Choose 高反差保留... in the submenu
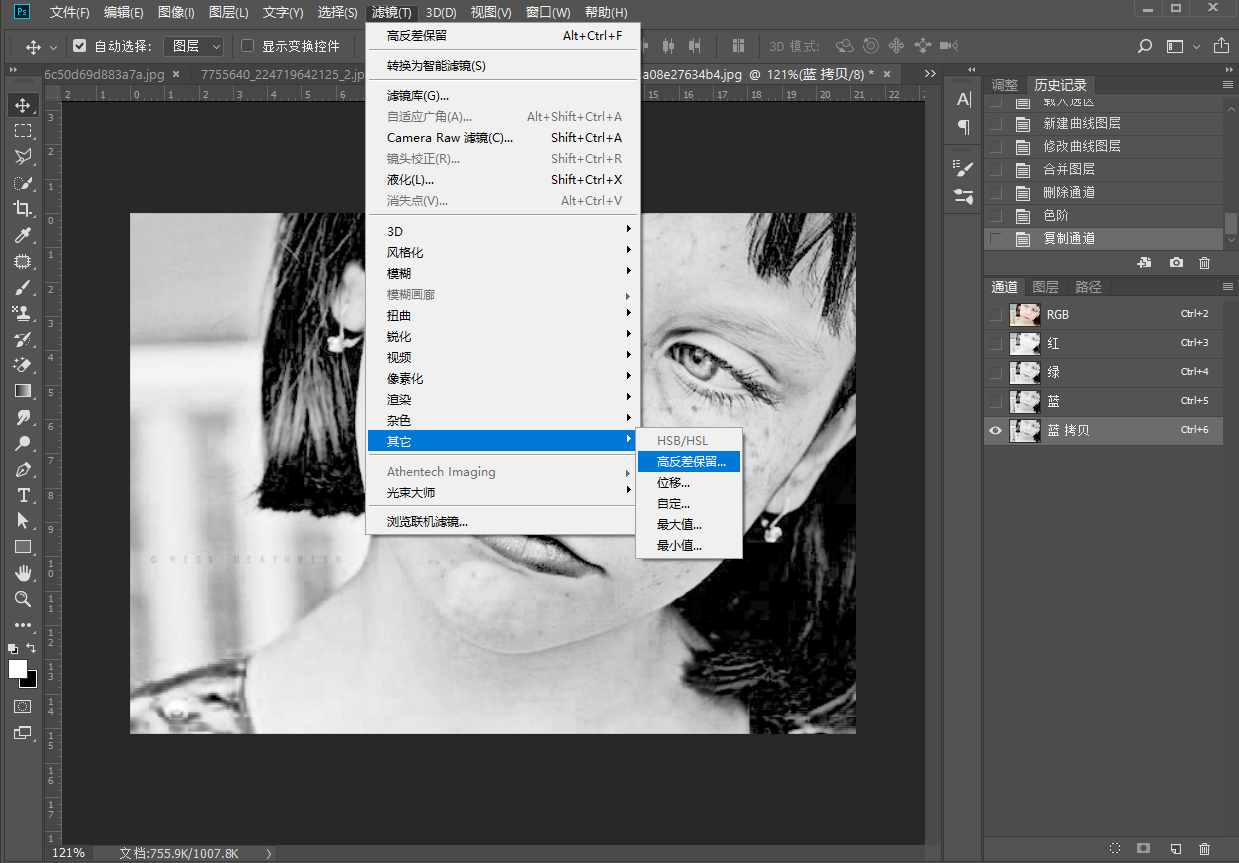1239x863 pixels. [x=691, y=462]
